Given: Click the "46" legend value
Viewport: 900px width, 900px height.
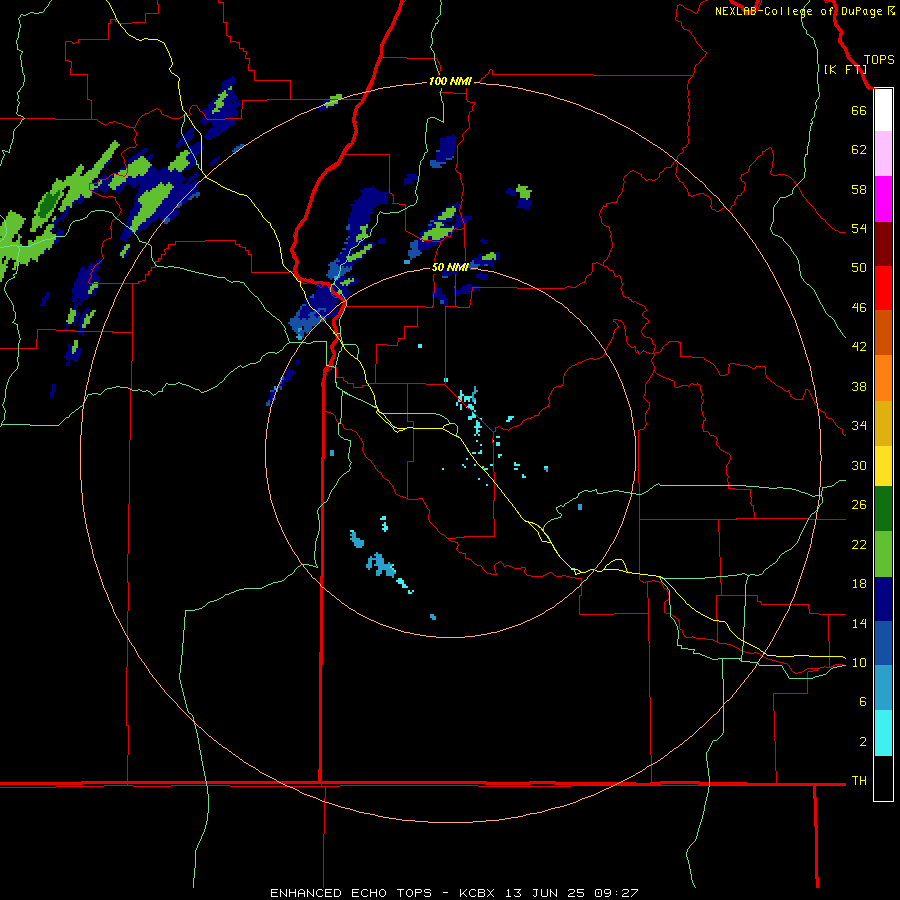Looking at the screenshot, I should click(x=859, y=308).
